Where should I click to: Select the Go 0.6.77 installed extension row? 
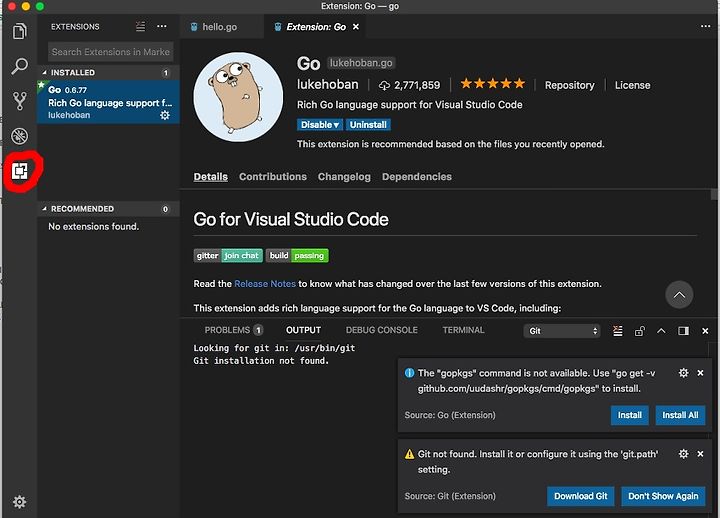[x=108, y=102]
